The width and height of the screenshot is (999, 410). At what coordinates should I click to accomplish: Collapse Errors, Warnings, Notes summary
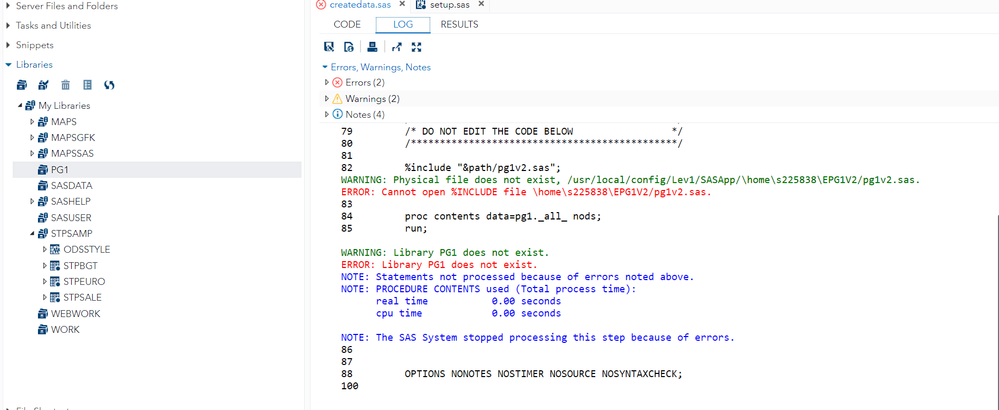(324, 67)
